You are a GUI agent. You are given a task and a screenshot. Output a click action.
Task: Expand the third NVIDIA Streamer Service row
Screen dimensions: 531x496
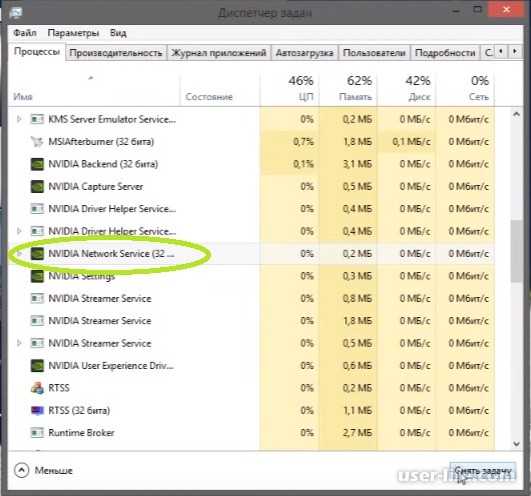(x=19, y=343)
